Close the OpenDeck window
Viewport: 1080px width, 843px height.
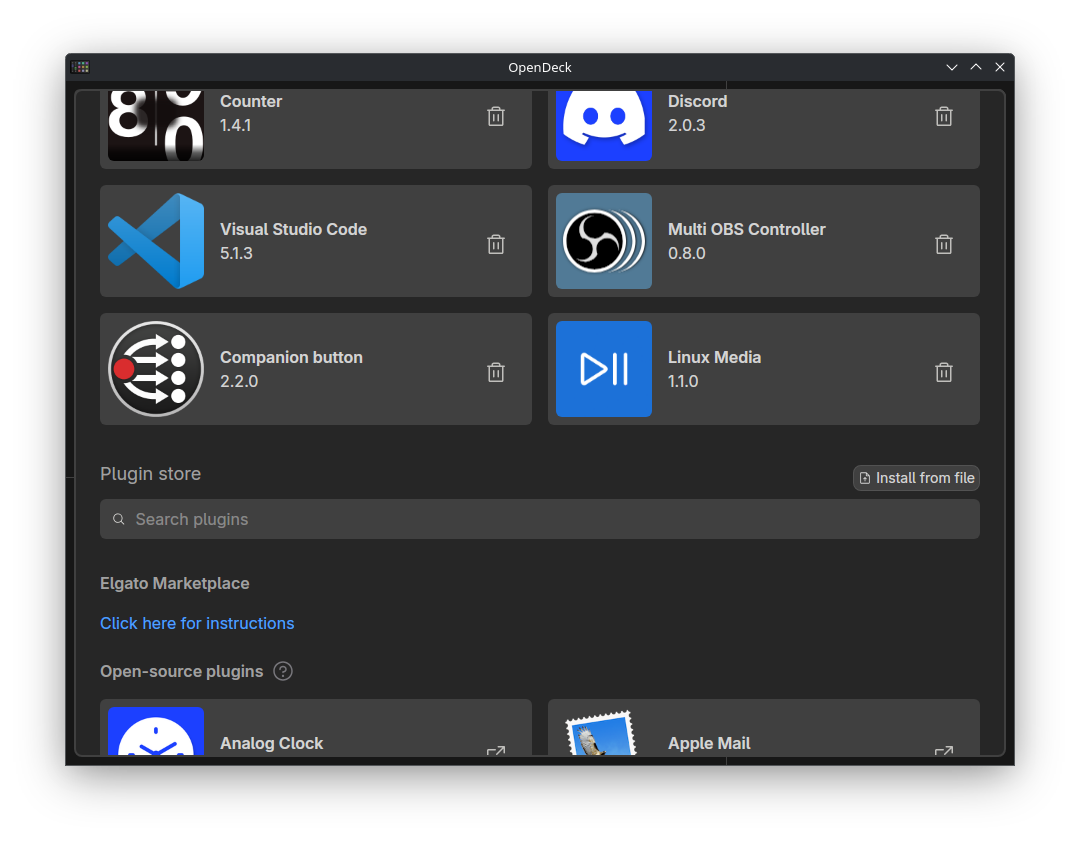[x=1000, y=67]
